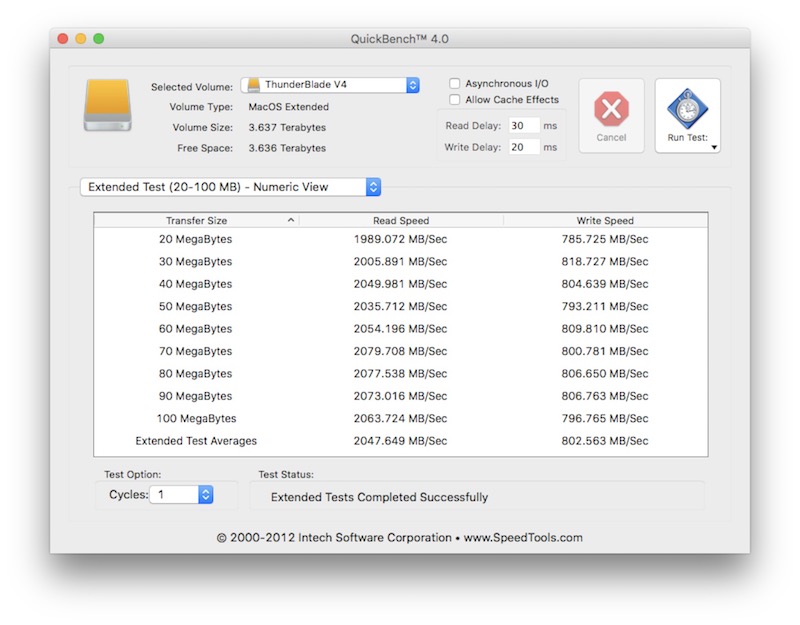The image size is (800, 625).
Task: Select the 90 MegaBytes row
Action: click(x=401, y=396)
